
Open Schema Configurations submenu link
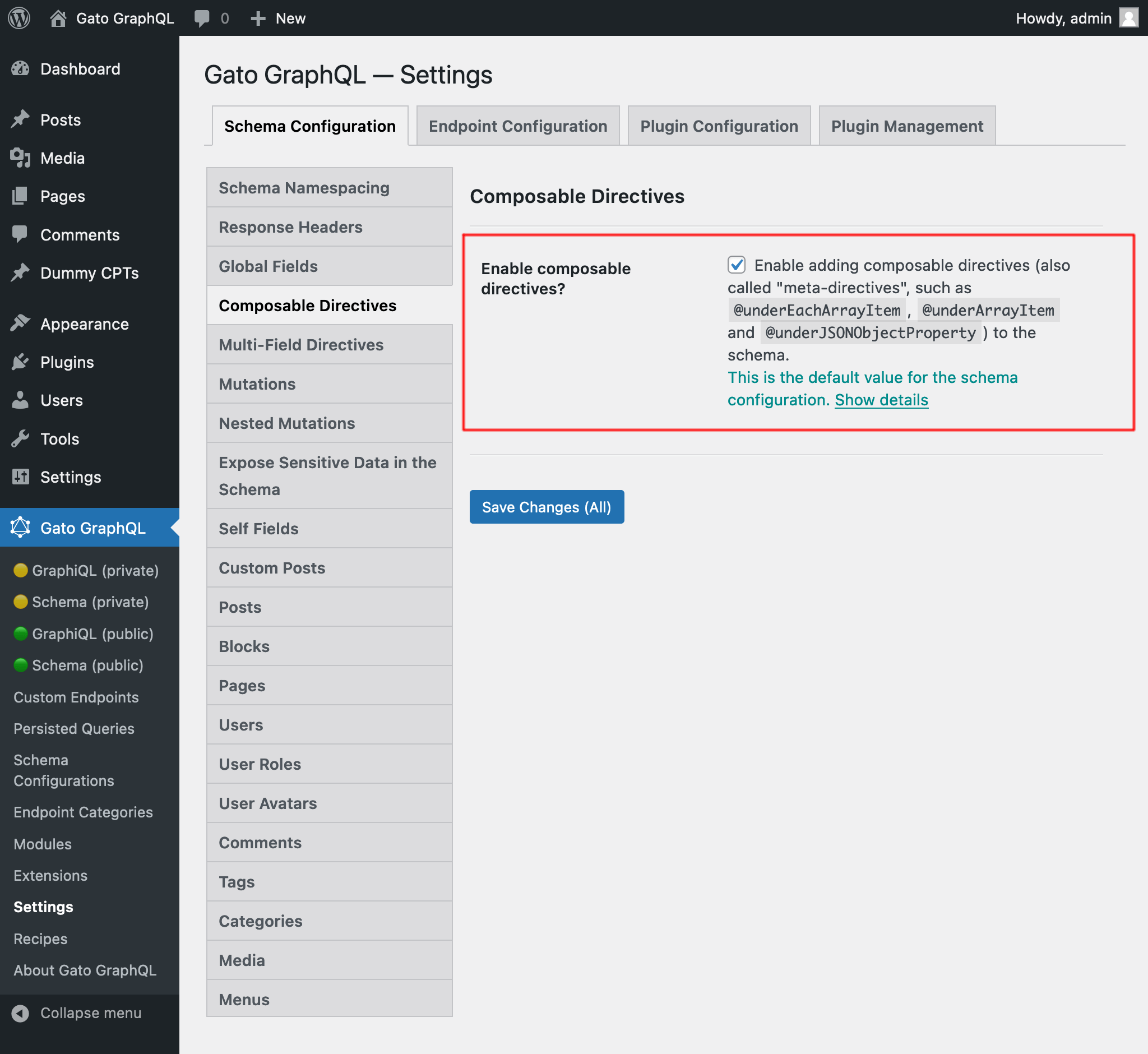(x=63, y=770)
